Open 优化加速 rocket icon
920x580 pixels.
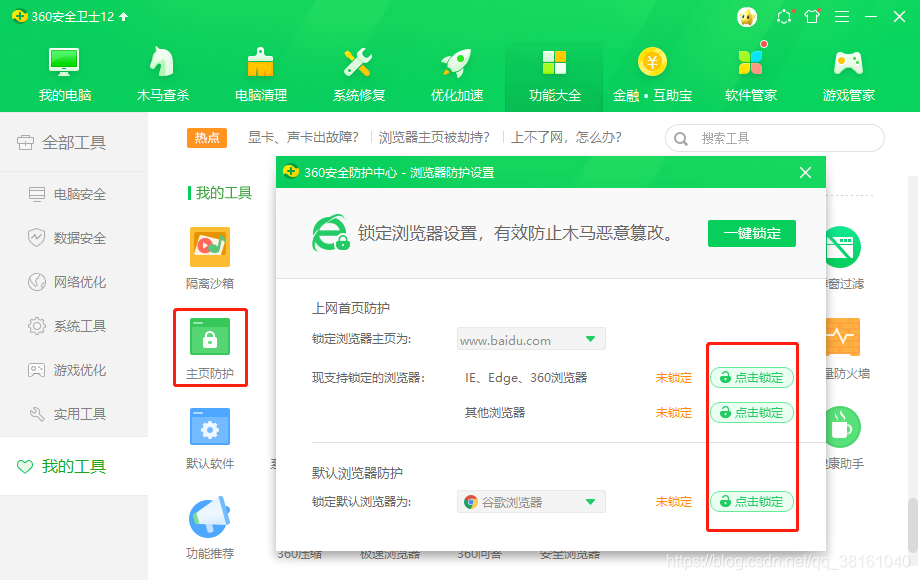[456, 74]
